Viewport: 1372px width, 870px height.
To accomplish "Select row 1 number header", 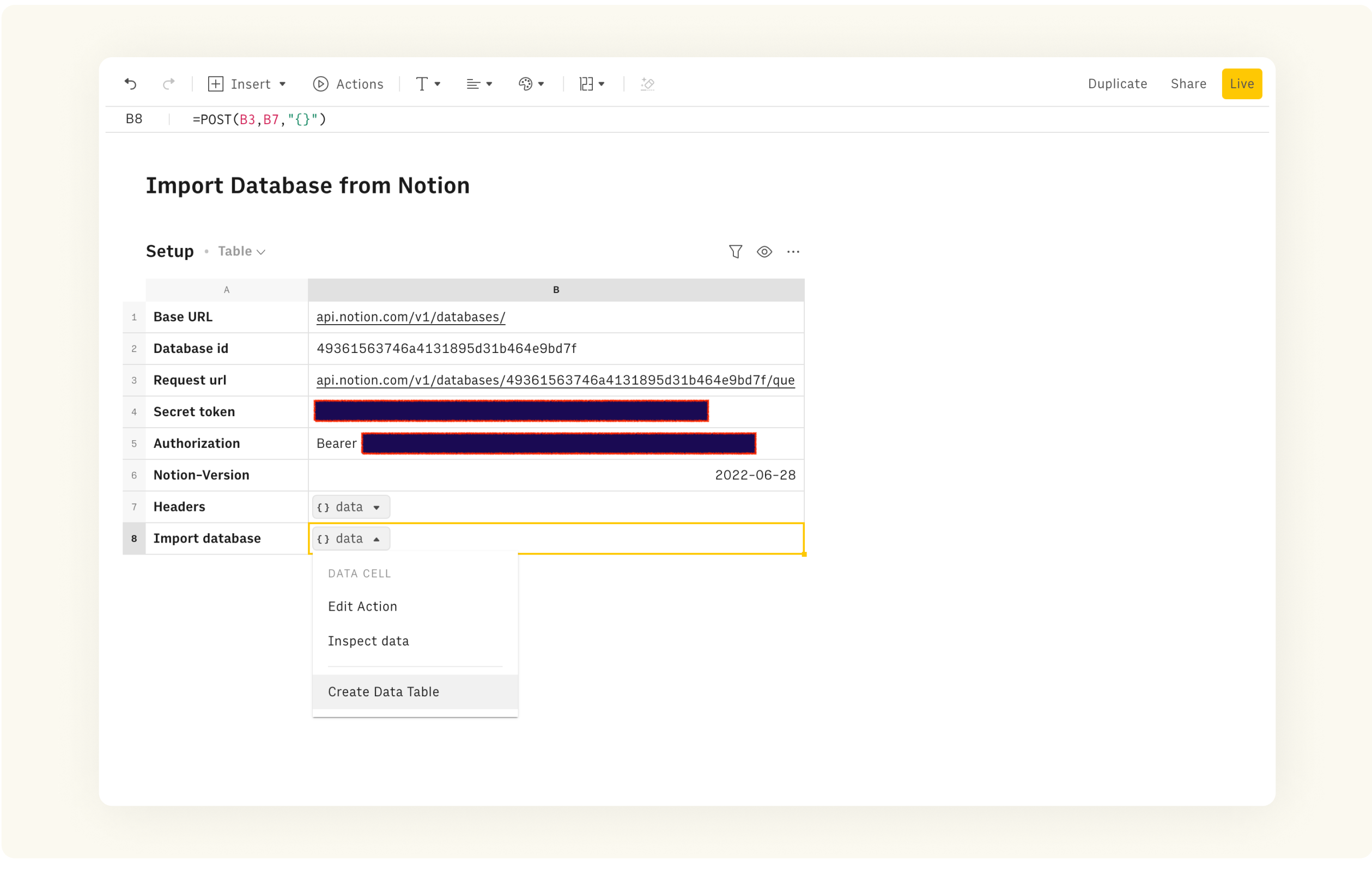I will coord(134,317).
